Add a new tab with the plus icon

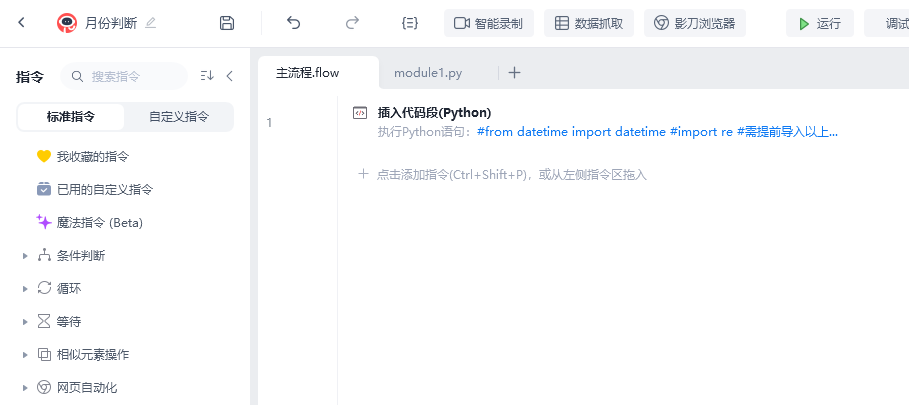[x=514, y=73]
